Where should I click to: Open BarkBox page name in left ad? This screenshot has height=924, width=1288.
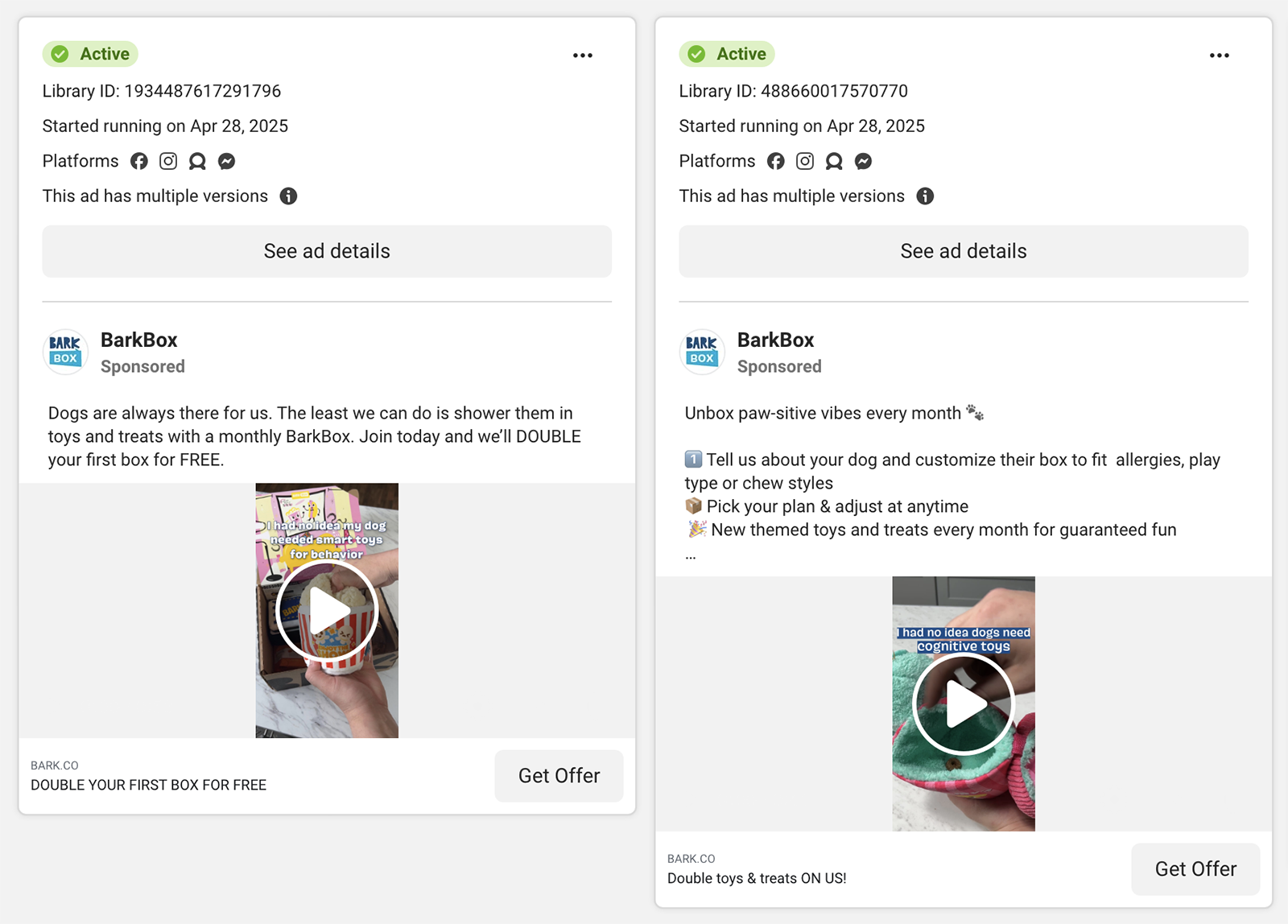[139, 340]
